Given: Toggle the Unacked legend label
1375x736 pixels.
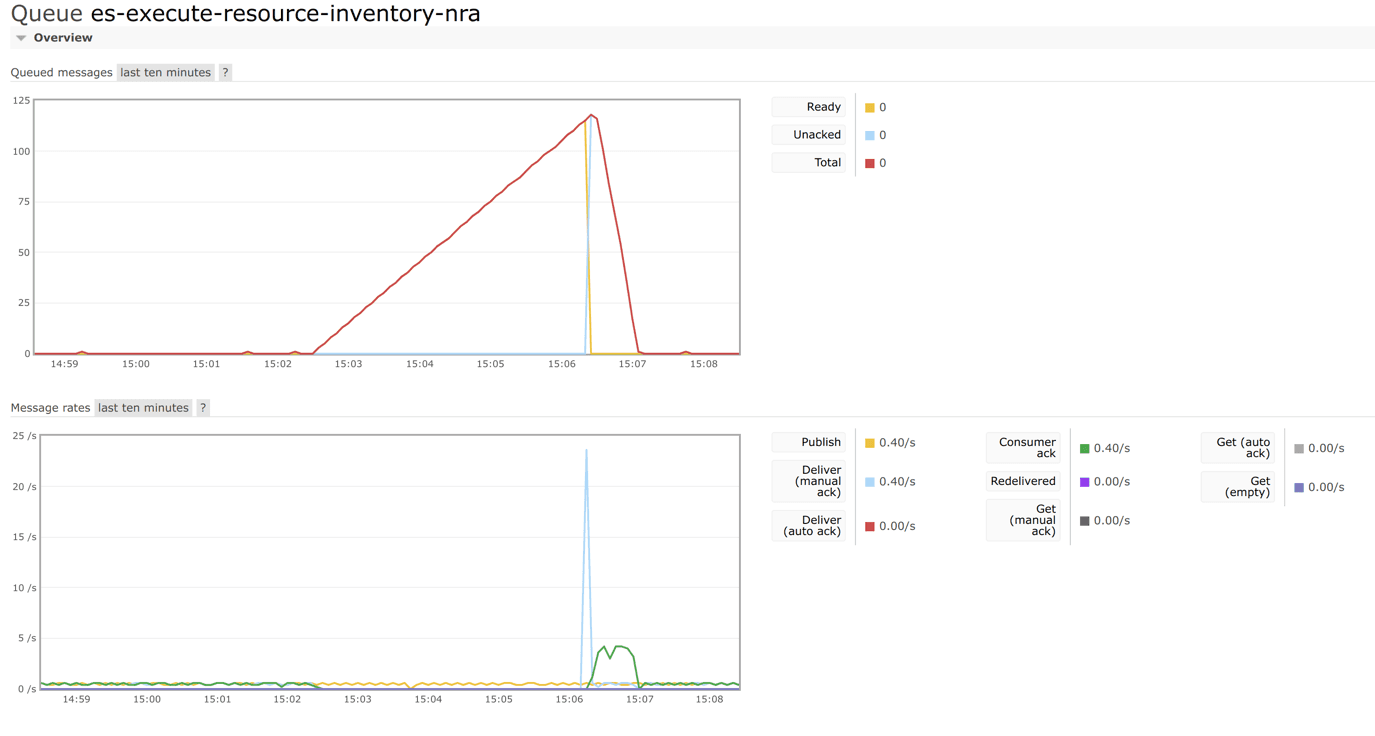Looking at the screenshot, I should (809, 135).
